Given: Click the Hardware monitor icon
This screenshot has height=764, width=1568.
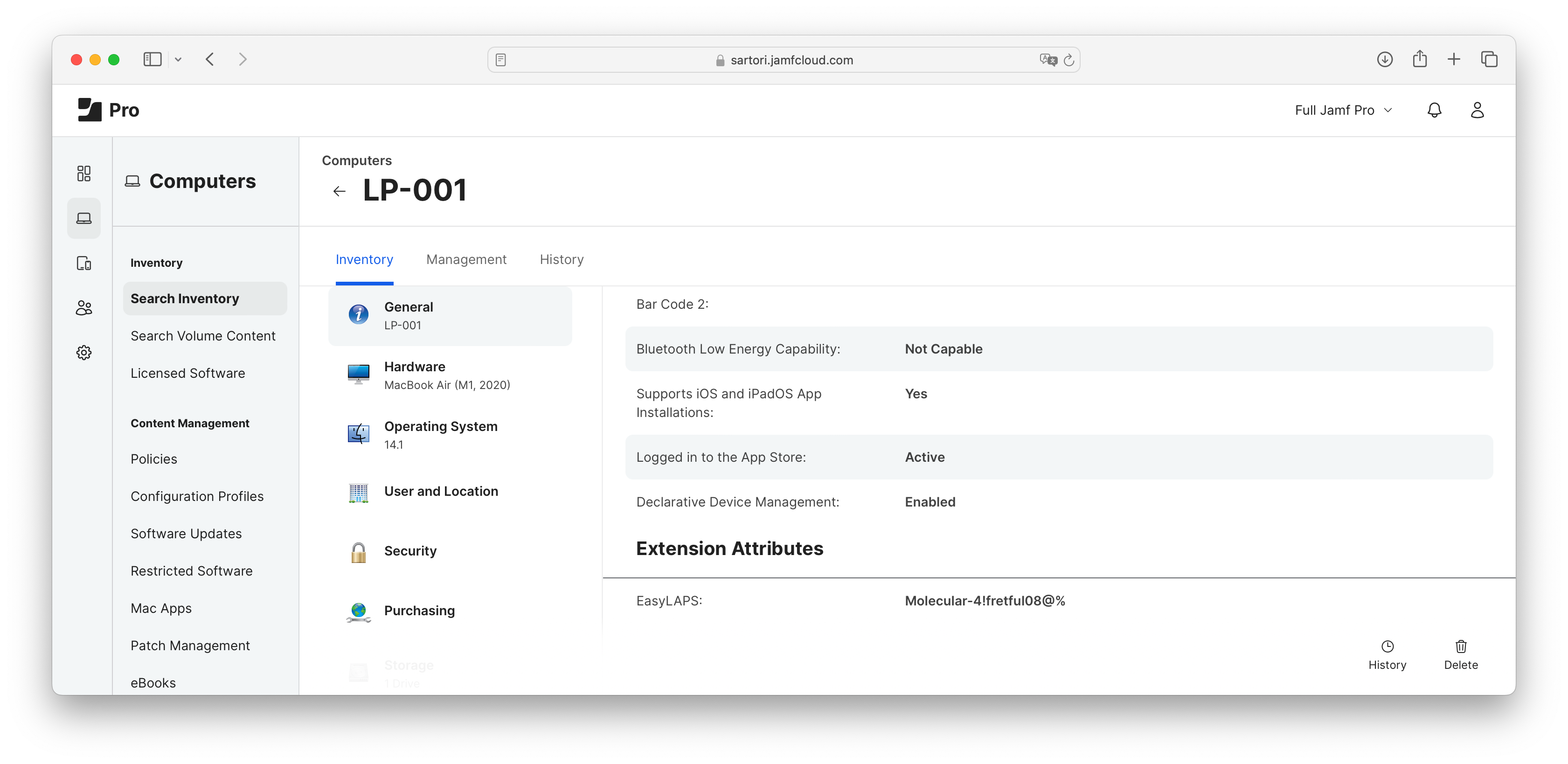Looking at the screenshot, I should point(358,374).
